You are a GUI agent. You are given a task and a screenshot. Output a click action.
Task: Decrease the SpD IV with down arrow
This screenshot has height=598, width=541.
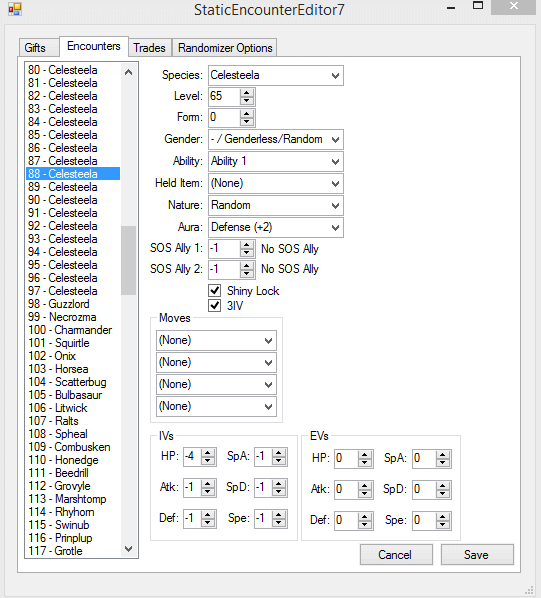tap(279, 492)
